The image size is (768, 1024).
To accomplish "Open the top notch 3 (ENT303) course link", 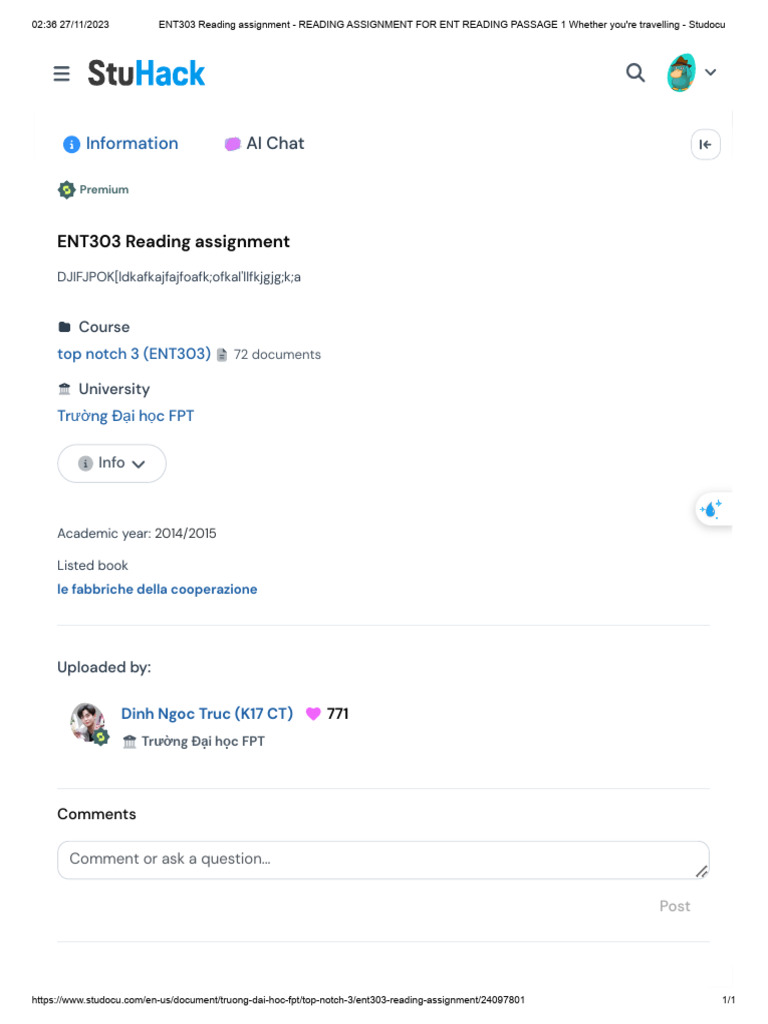I will [x=134, y=354].
